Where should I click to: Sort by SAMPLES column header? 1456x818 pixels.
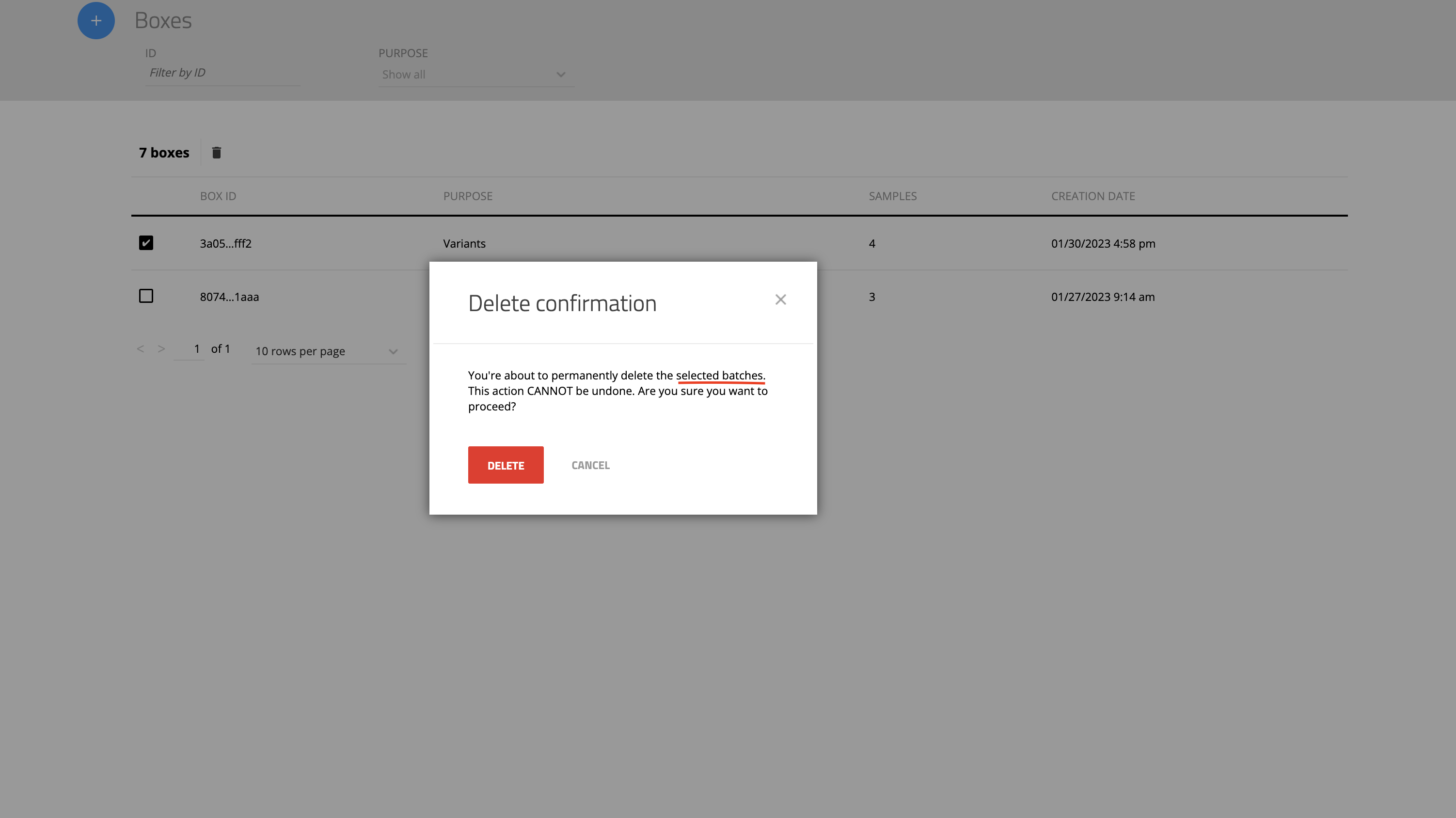click(x=892, y=196)
